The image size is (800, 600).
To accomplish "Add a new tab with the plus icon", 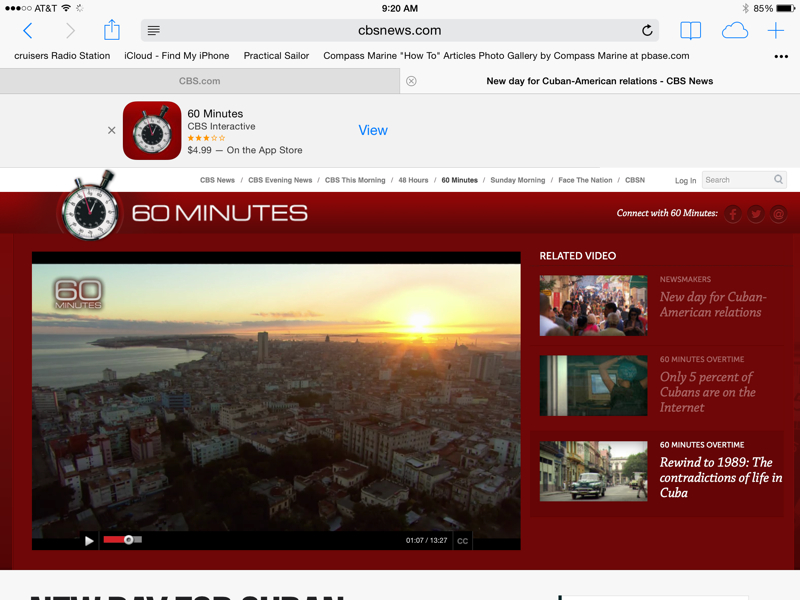I will pyautogui.click(x=776, y=31).
